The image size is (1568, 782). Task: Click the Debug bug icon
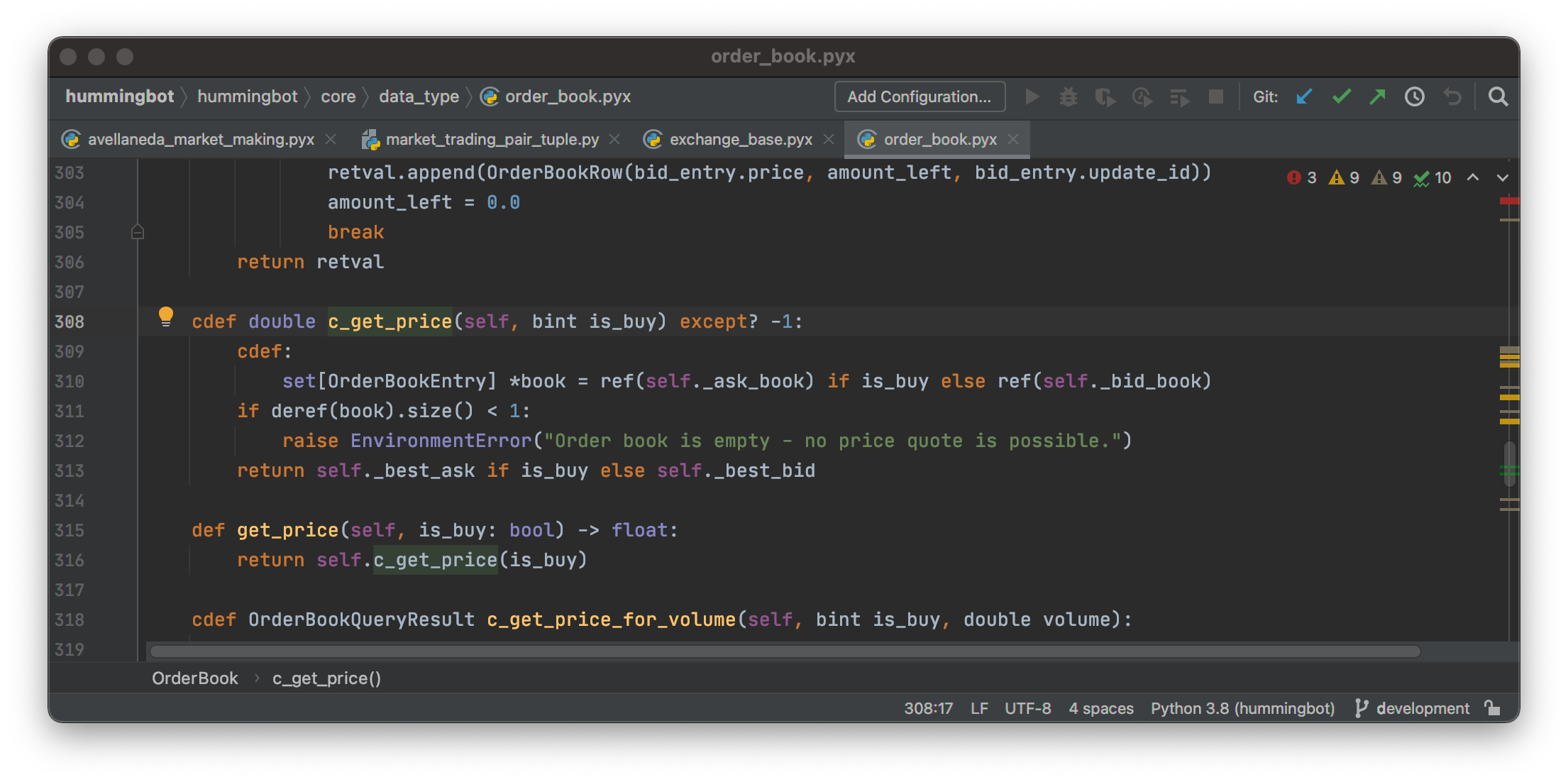point(1068,97)
